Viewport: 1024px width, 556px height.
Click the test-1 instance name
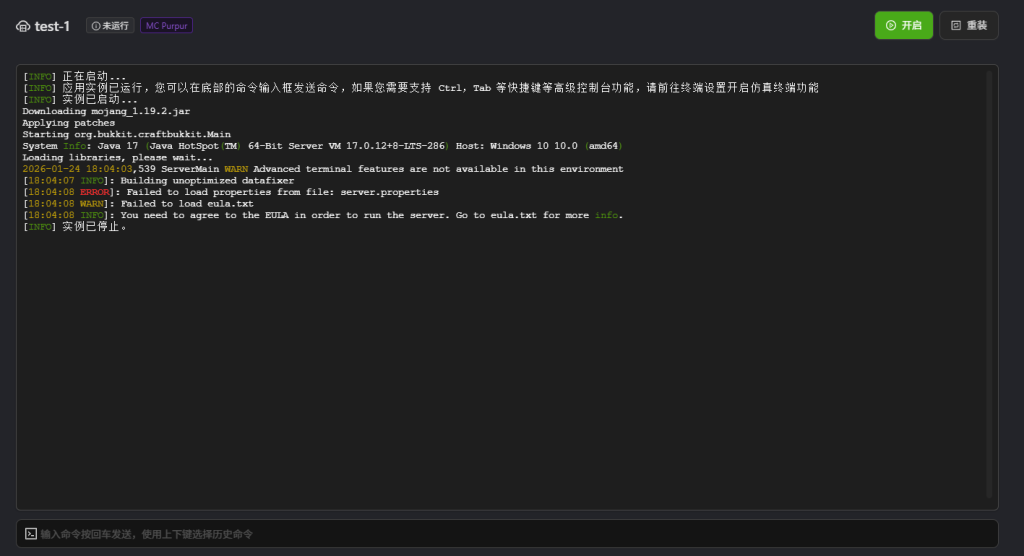[52, 26]
